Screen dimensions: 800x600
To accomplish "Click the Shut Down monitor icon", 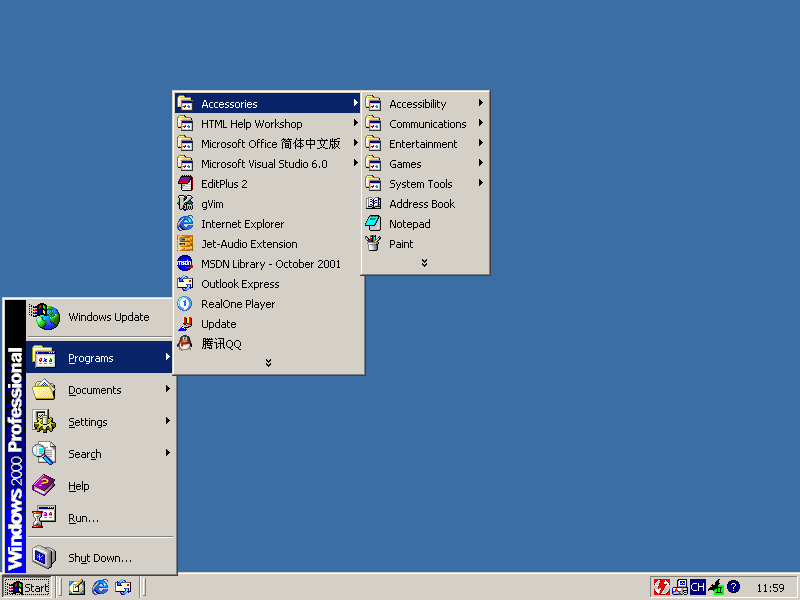I will tap(44, 557).
